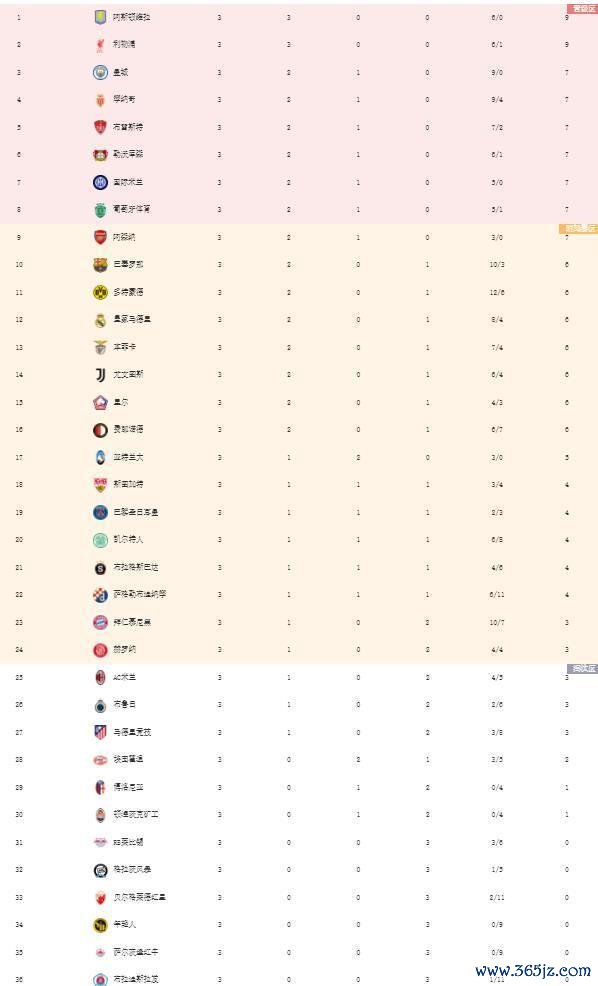Open the Paris Saint-Germain badge in row 19
Viewport: 598px width, 986px height.
pos(100,512)
